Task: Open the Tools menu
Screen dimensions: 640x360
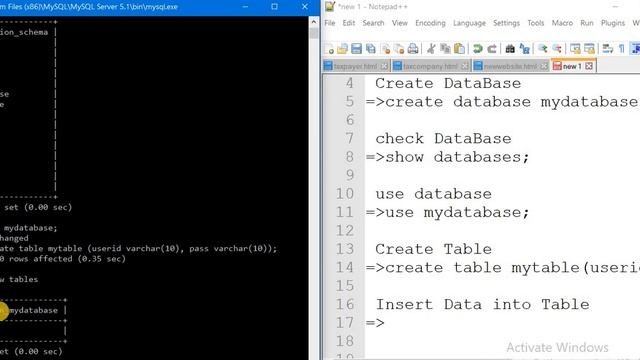Action: tap(536, 23)
